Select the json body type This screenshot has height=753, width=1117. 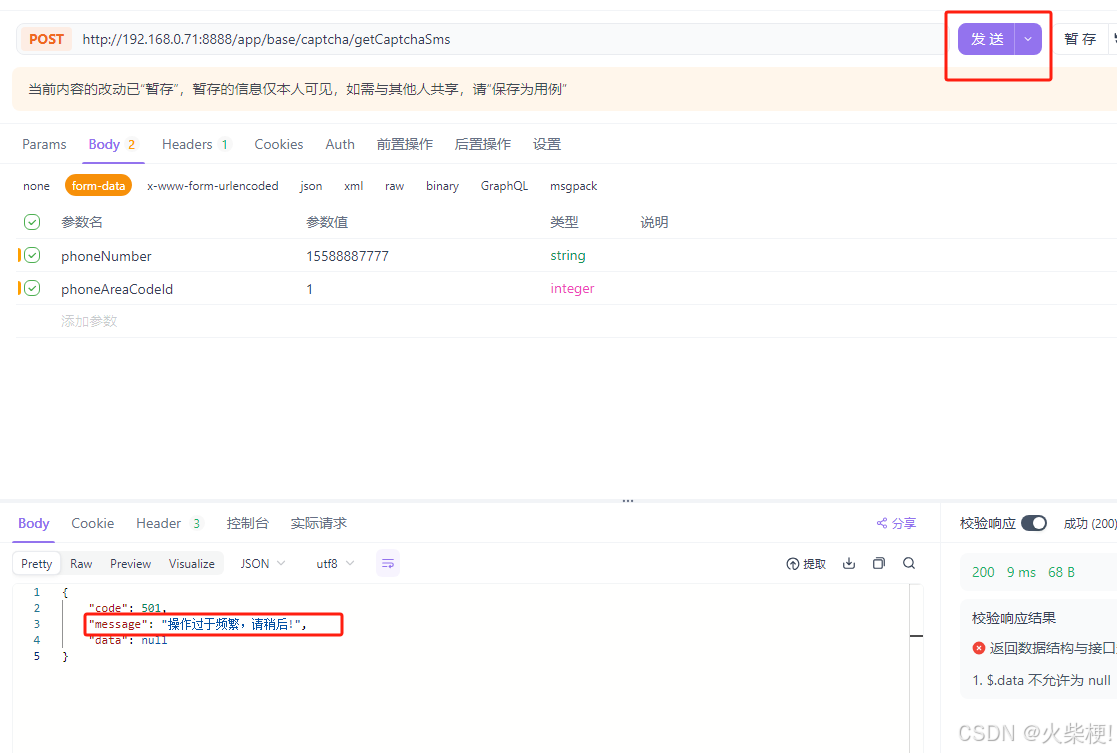point(311,186)
